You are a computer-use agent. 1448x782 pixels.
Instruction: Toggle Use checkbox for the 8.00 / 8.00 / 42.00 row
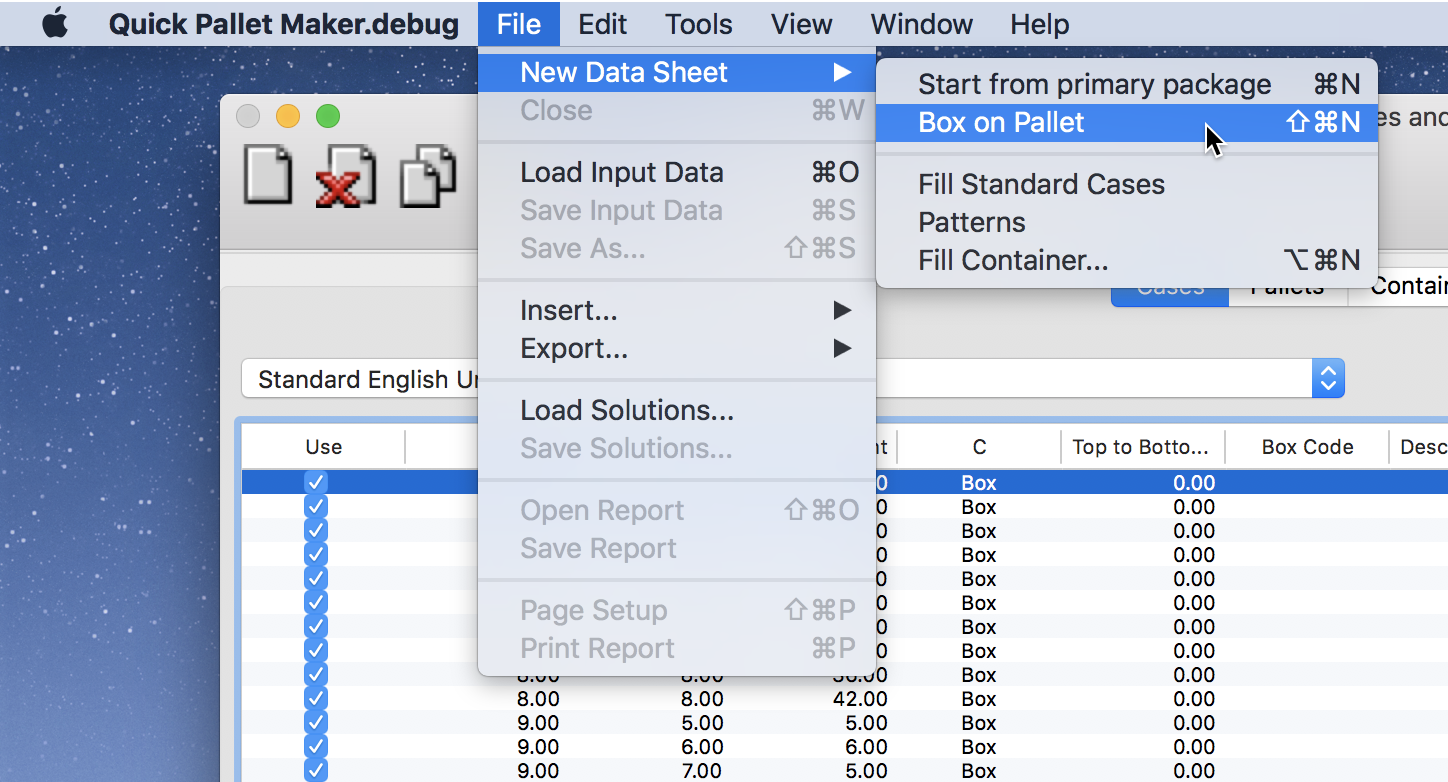pyautogui.click(x=316, y=698)
